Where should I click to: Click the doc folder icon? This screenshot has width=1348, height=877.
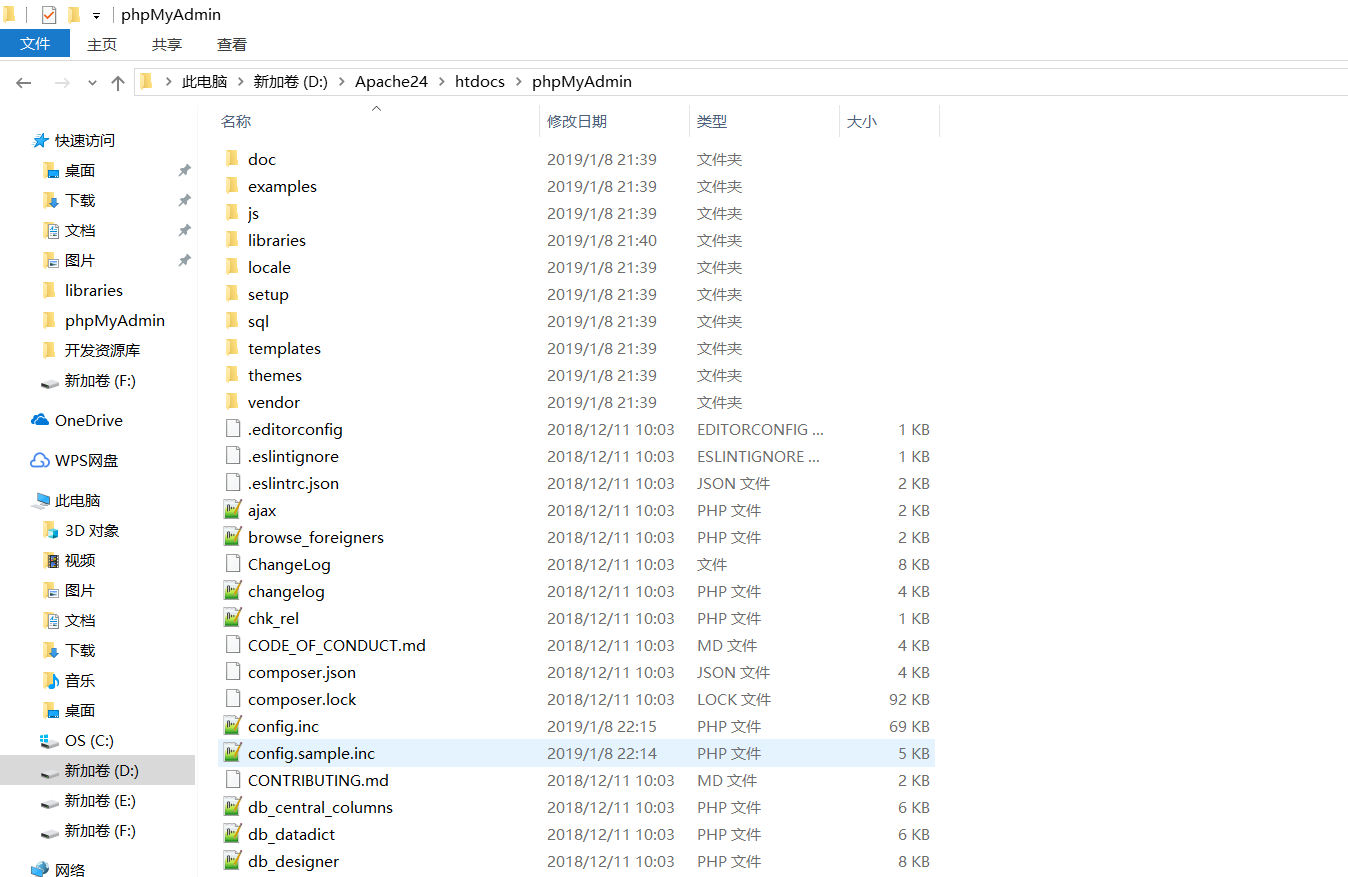pyautogui.click(x=232, y=159)
